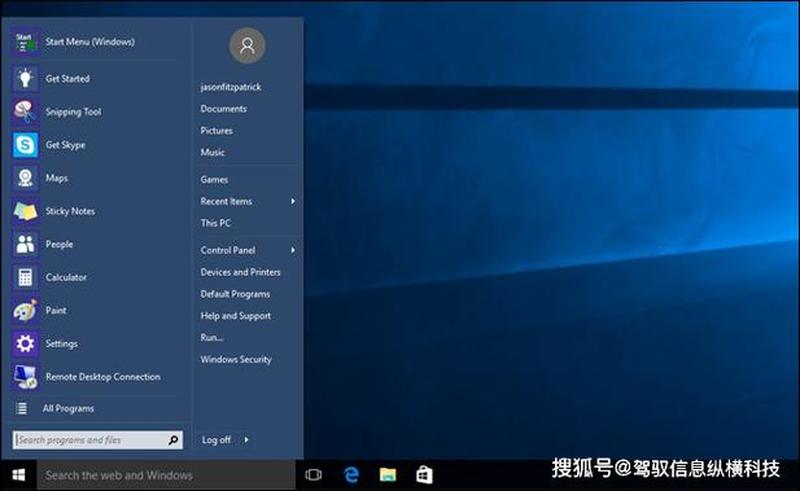Open the Maps app icon
800x491 pixels.
[x=25, y=178]
